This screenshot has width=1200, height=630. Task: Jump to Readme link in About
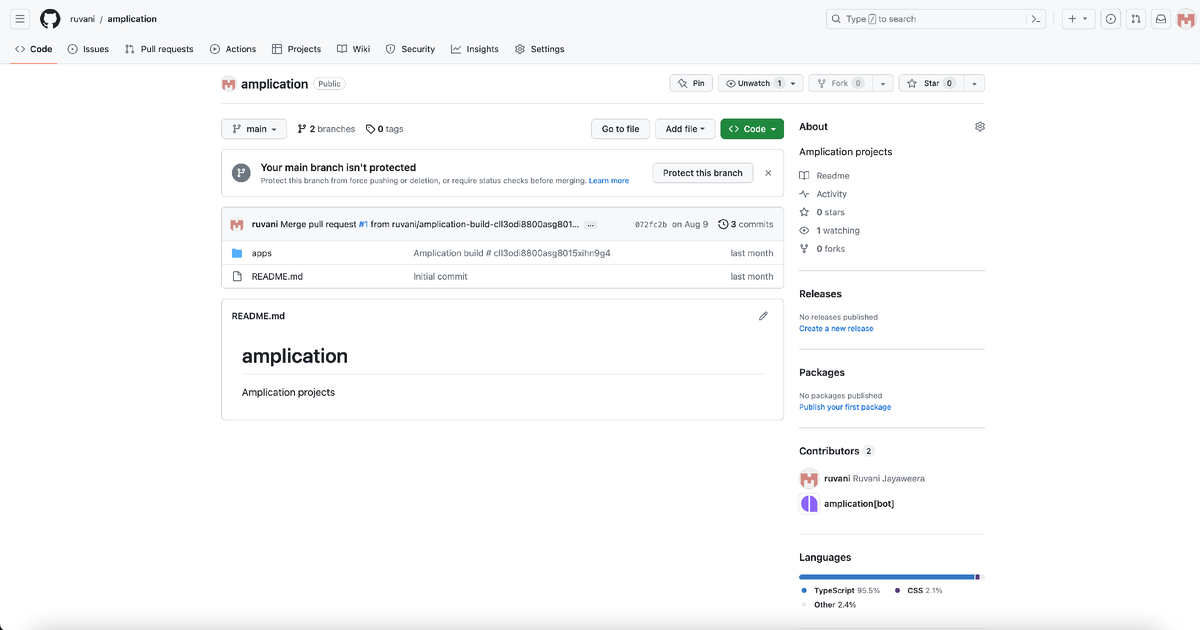pos(825,176)
